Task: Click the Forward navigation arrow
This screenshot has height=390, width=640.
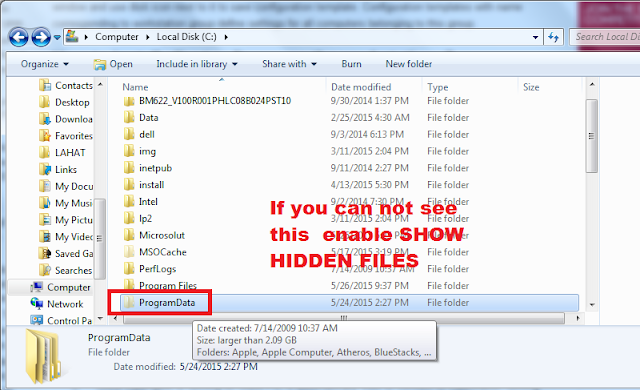Action: [41, 38]
